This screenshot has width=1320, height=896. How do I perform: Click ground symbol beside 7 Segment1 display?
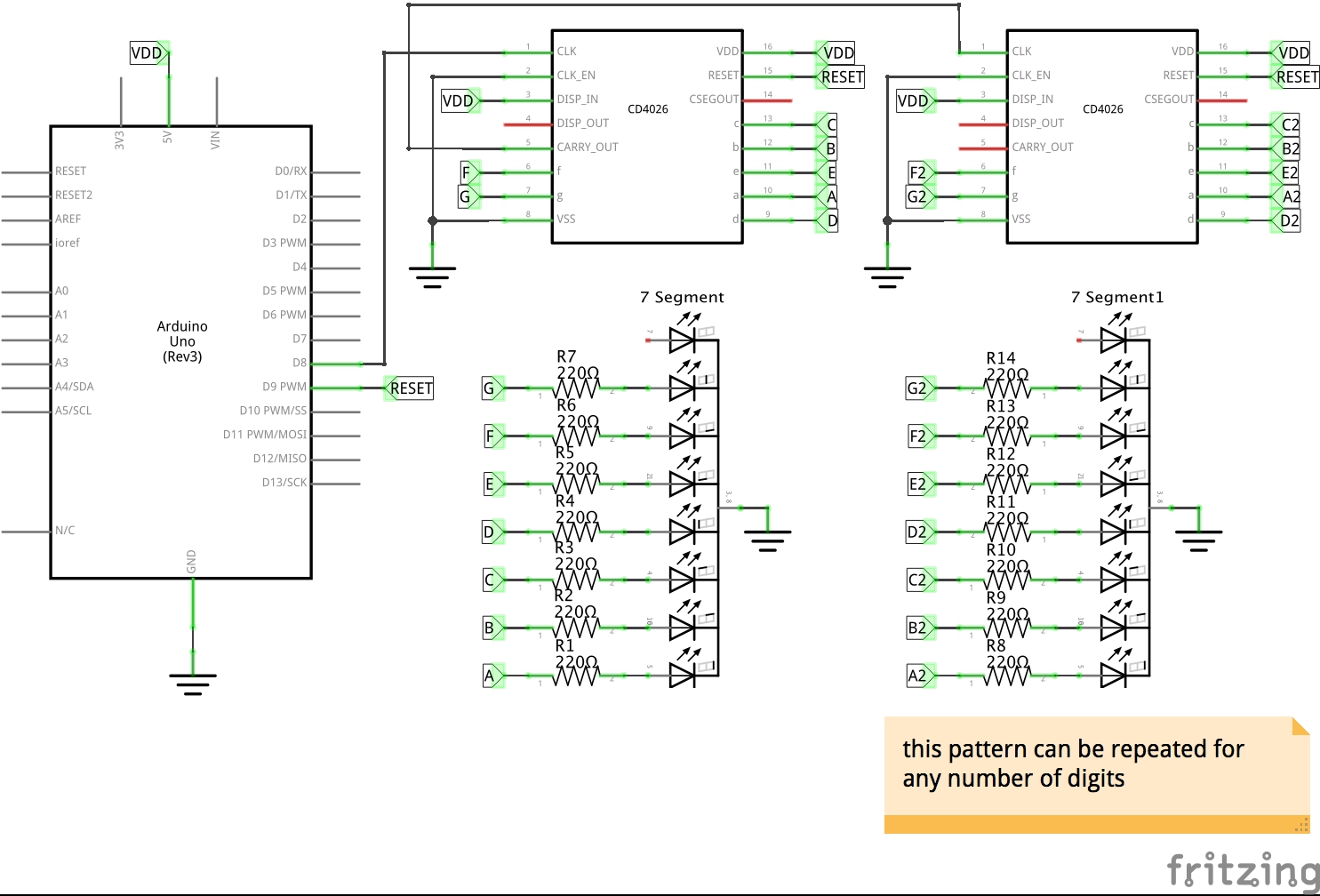coord(1199,540)
